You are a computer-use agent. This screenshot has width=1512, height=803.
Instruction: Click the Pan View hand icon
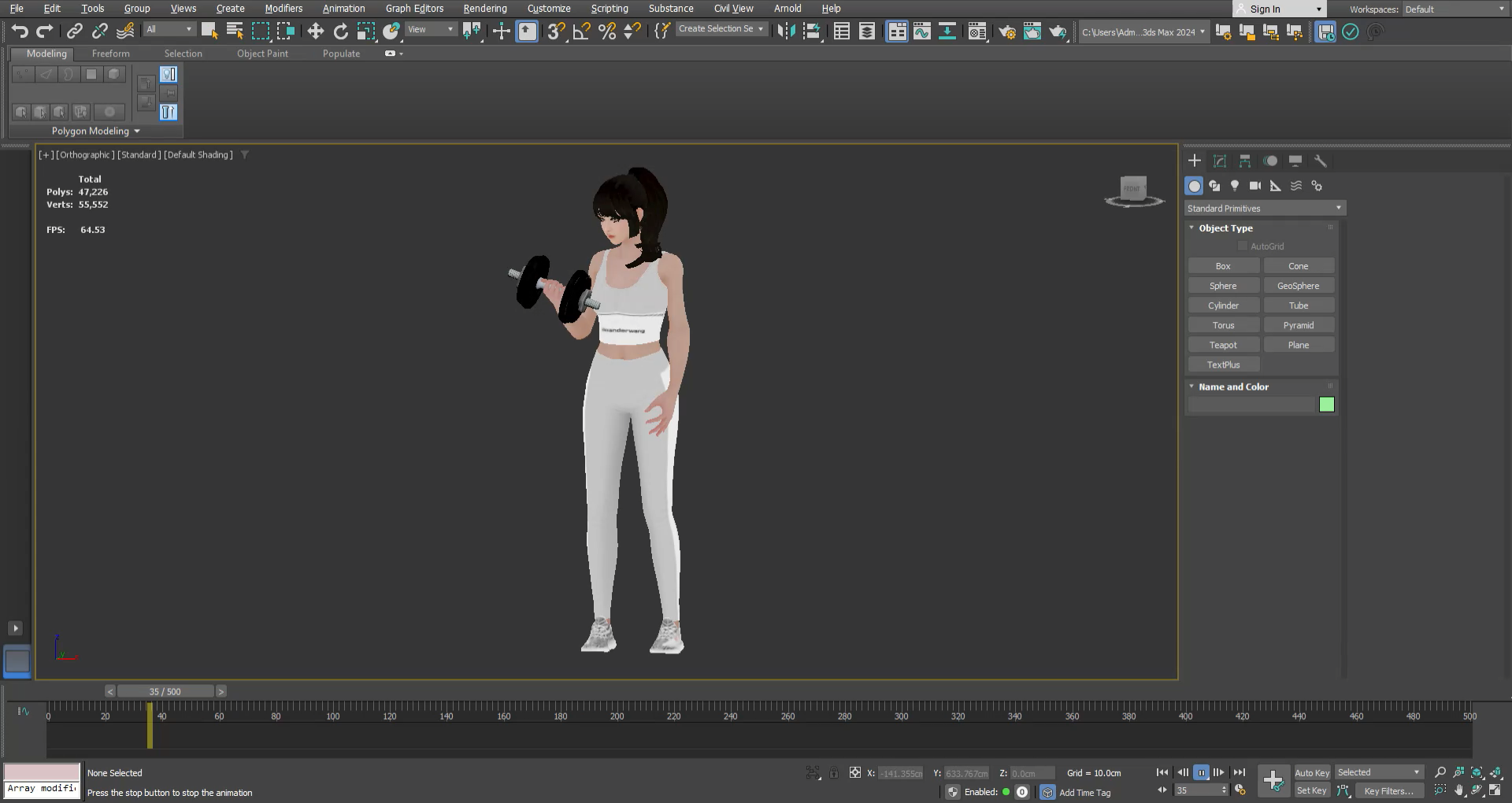pos(1458,790)
